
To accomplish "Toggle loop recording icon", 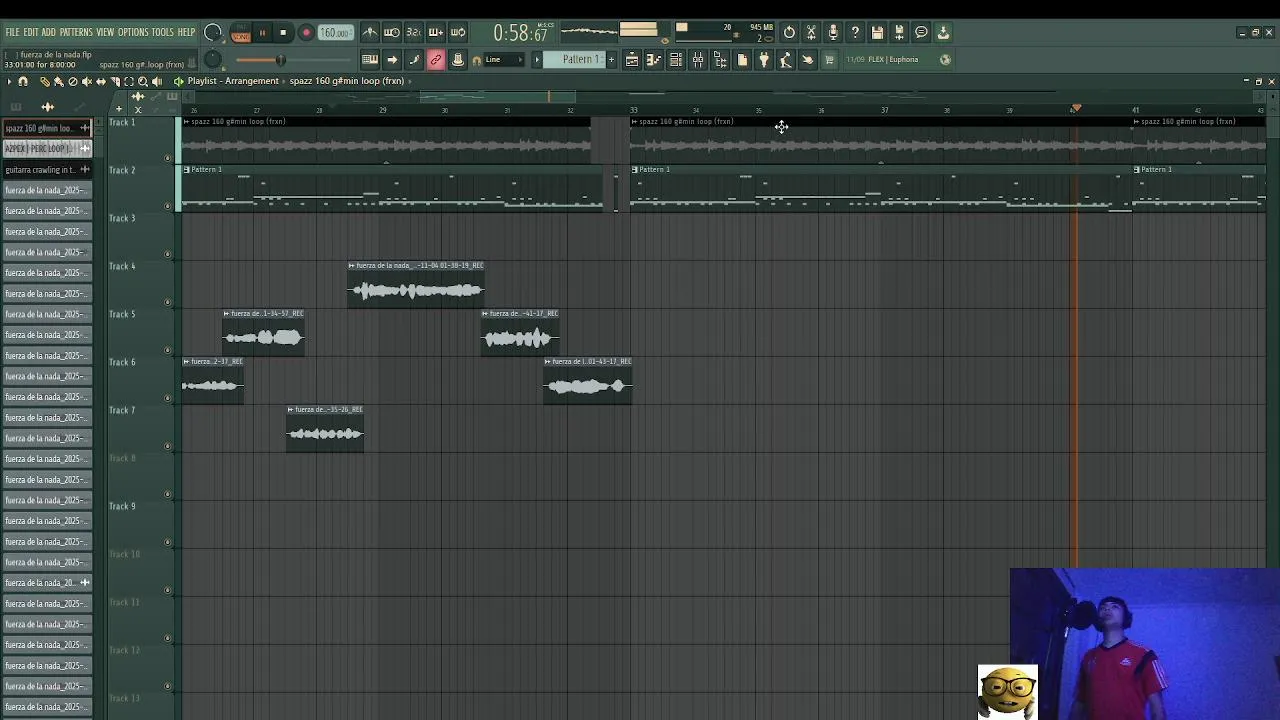I will point(458,33).
